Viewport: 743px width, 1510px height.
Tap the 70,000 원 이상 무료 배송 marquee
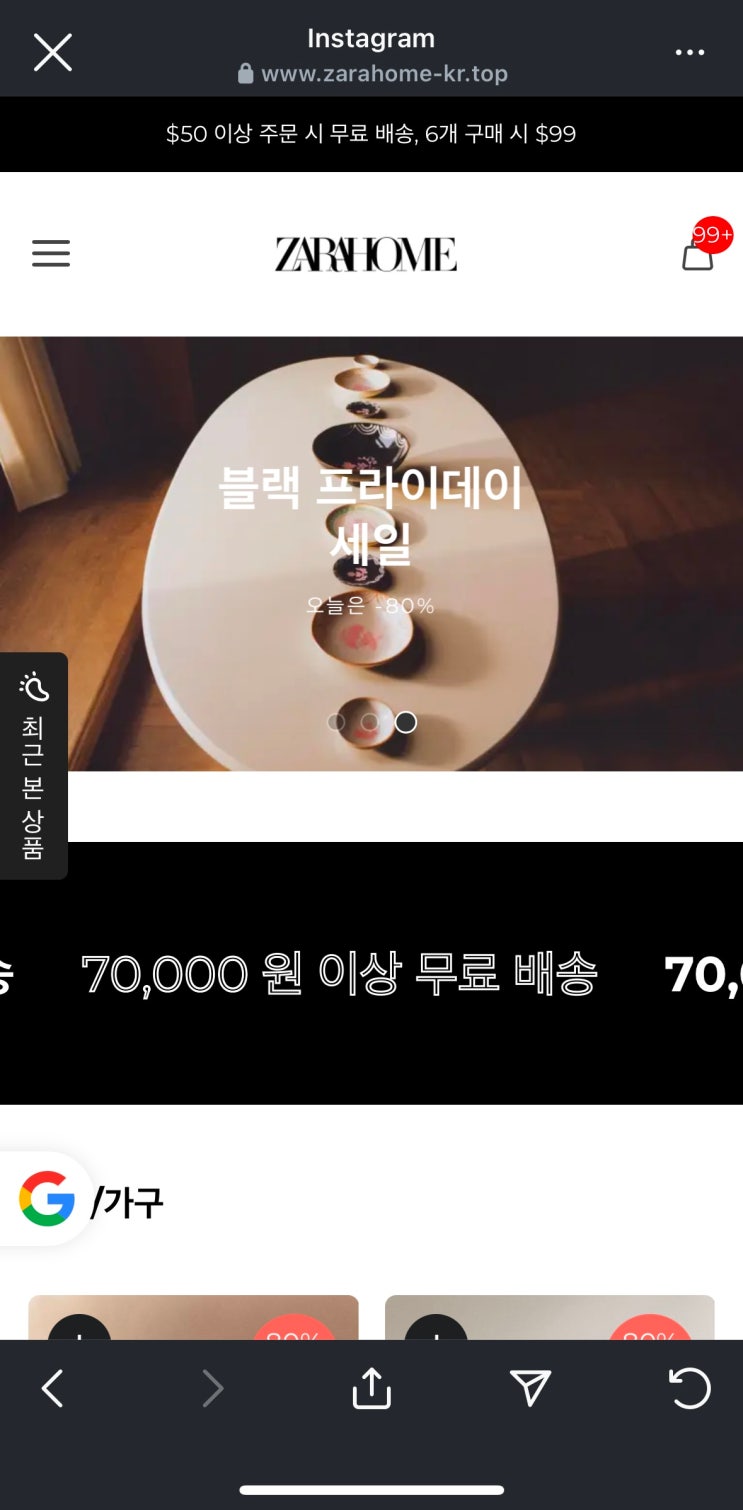[371, 973]
